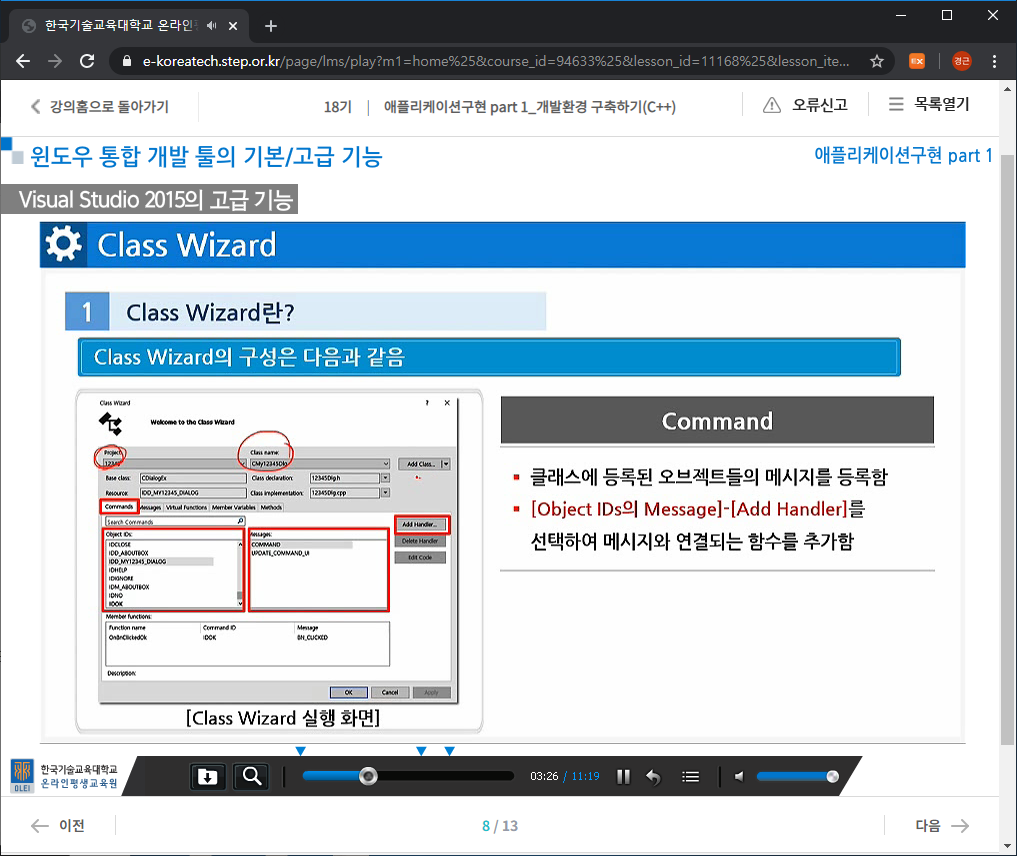Close the 한국기술교육대학교 tab
The height and width of the screenshot is (856, 1017).
tap(233, 26)
